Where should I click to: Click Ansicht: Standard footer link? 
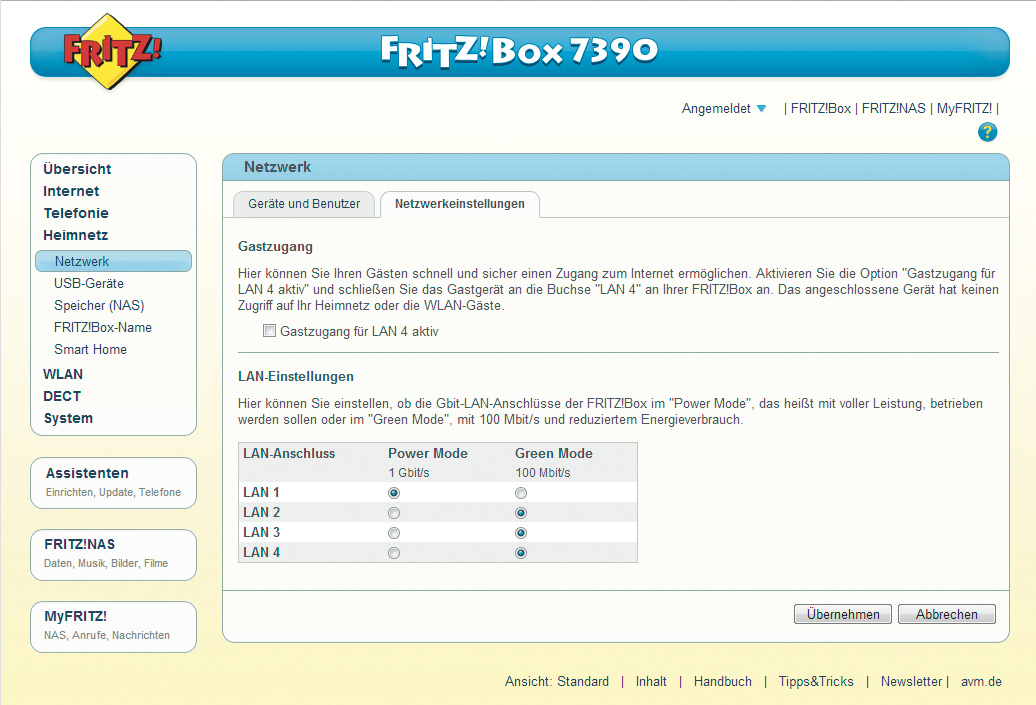coord(557,681)
